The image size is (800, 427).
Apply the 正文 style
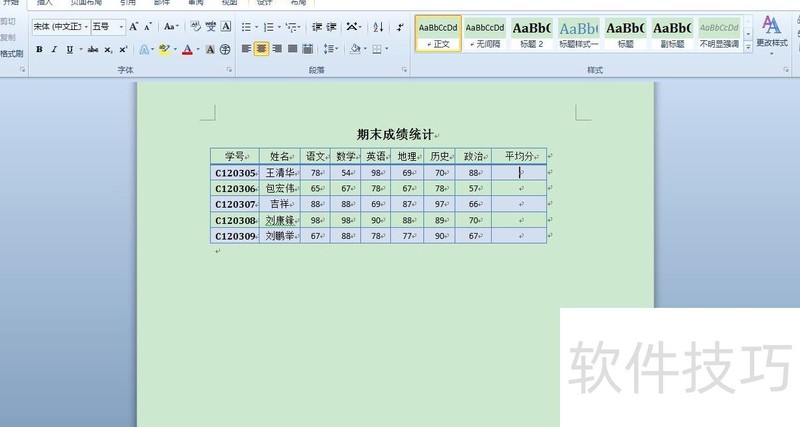click(x=438, y=33)
